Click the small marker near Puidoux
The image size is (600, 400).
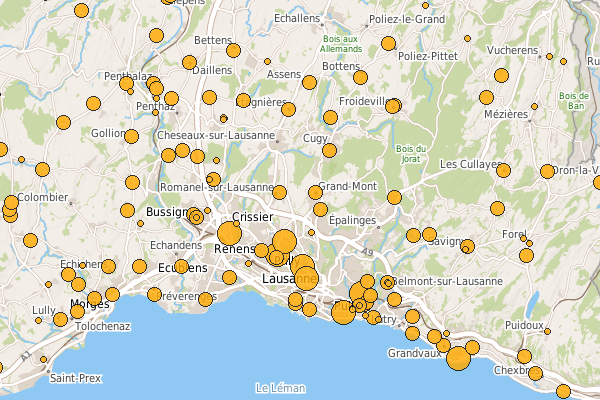coord(547,331)
